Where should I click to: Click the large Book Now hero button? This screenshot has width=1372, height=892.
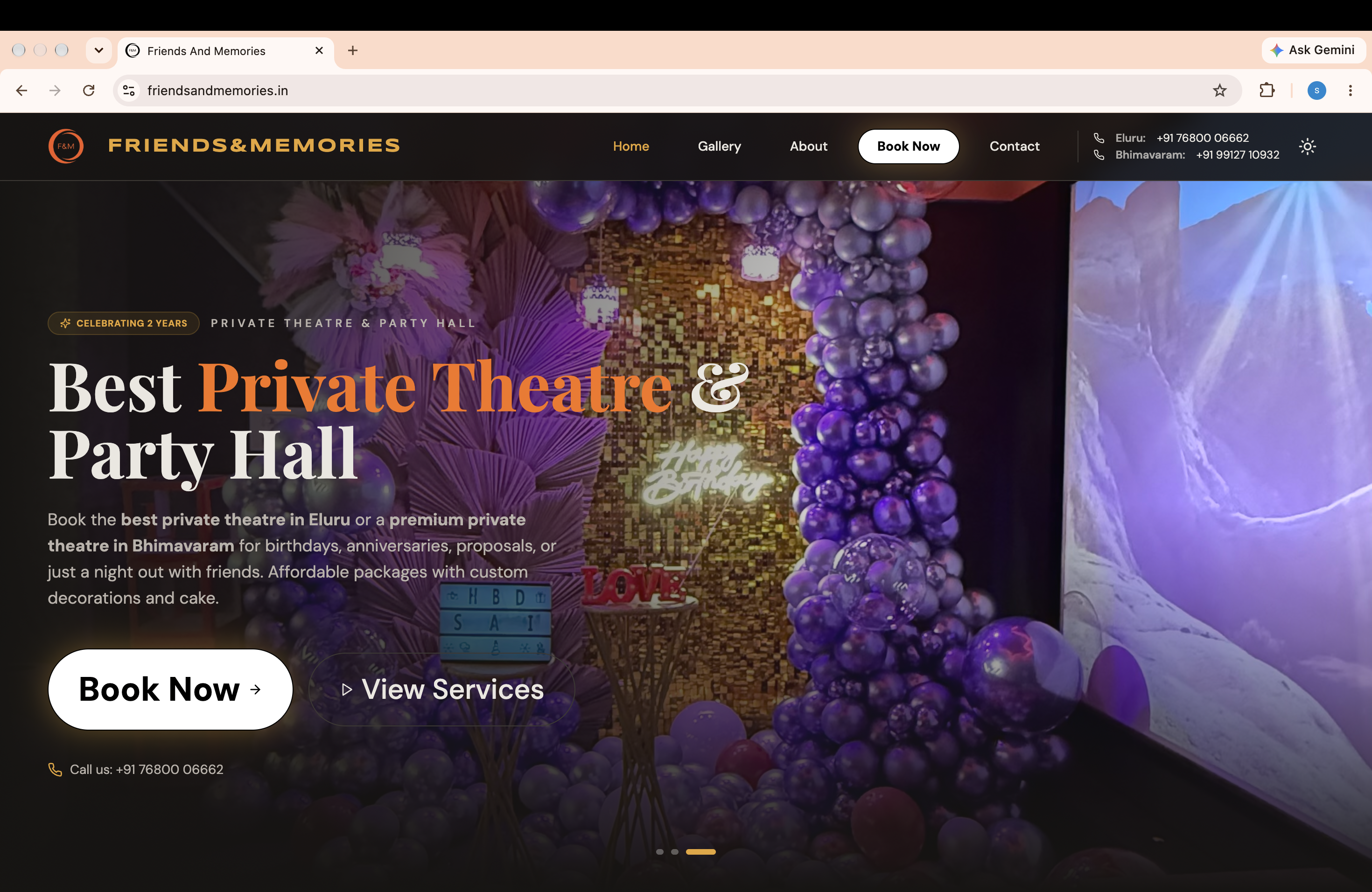point(170,689)
